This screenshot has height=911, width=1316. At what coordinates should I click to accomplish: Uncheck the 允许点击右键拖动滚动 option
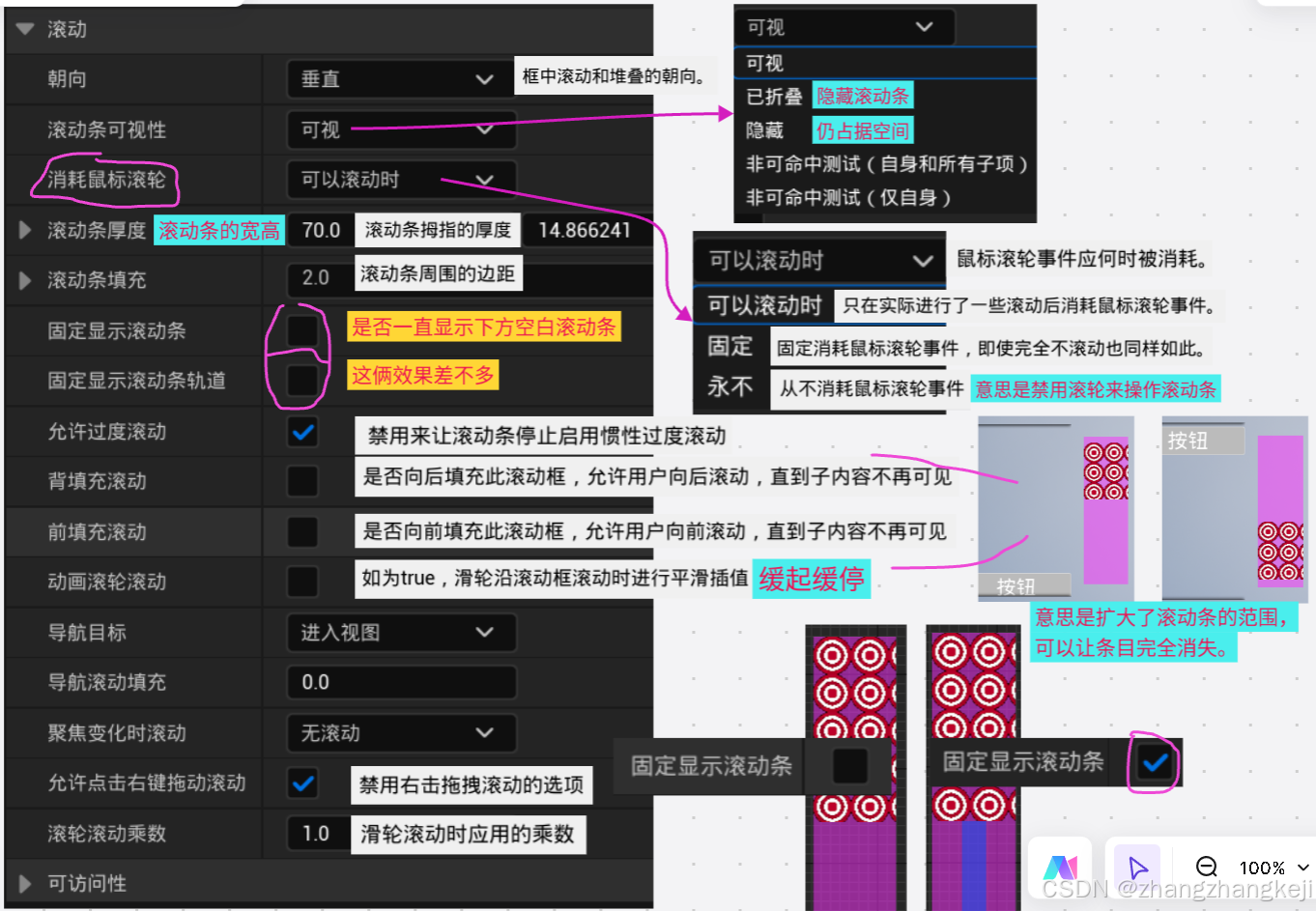pos(301,783)
